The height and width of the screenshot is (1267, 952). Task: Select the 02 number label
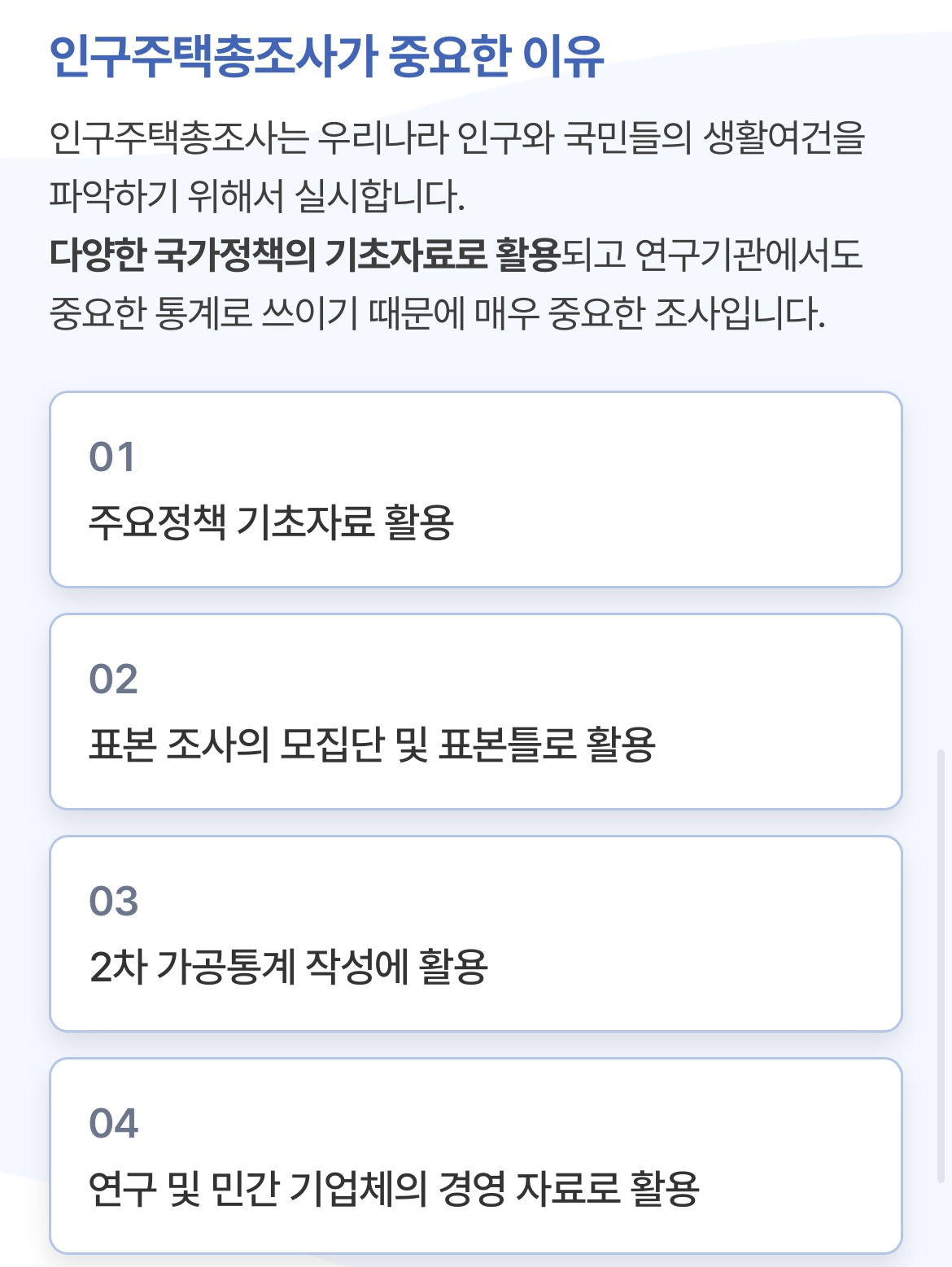tap(113, 679)
